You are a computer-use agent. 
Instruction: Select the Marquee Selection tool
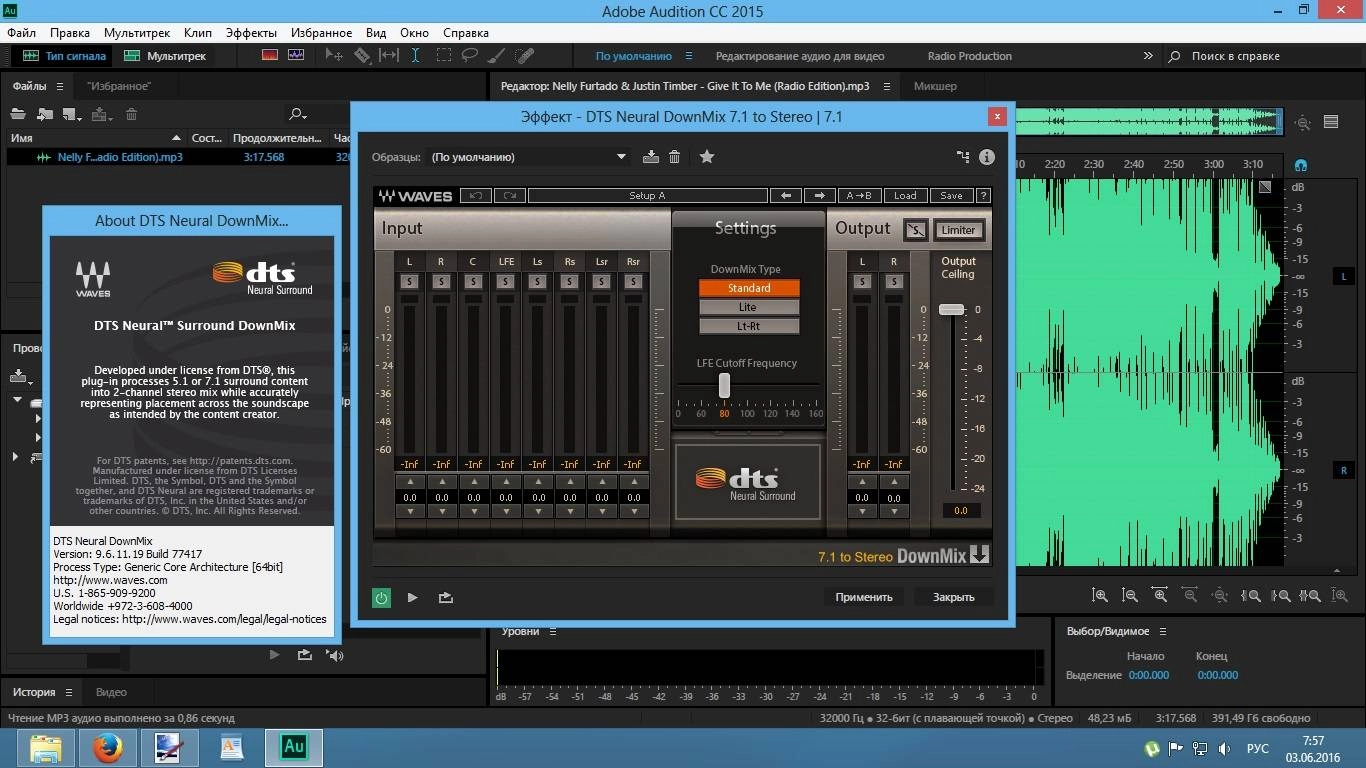[x=444, y=56]
